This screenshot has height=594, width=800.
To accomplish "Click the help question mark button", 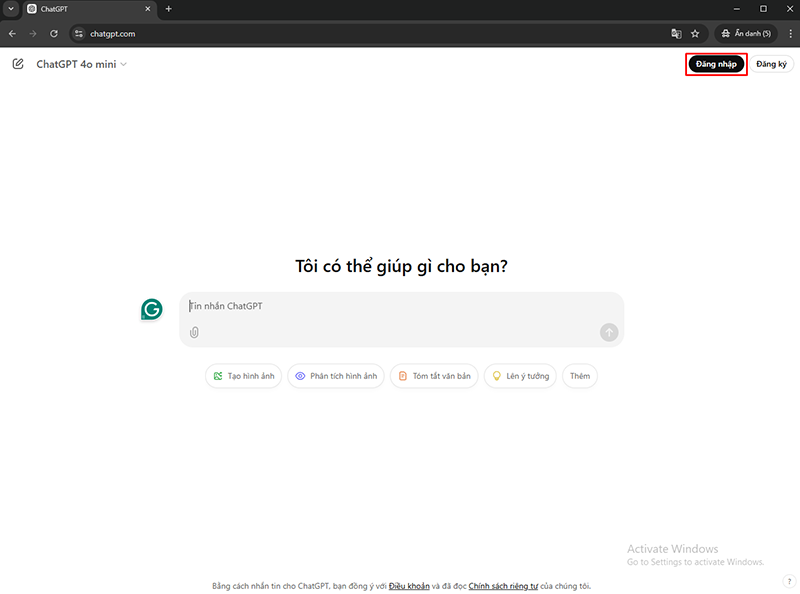I will [789, 581].
